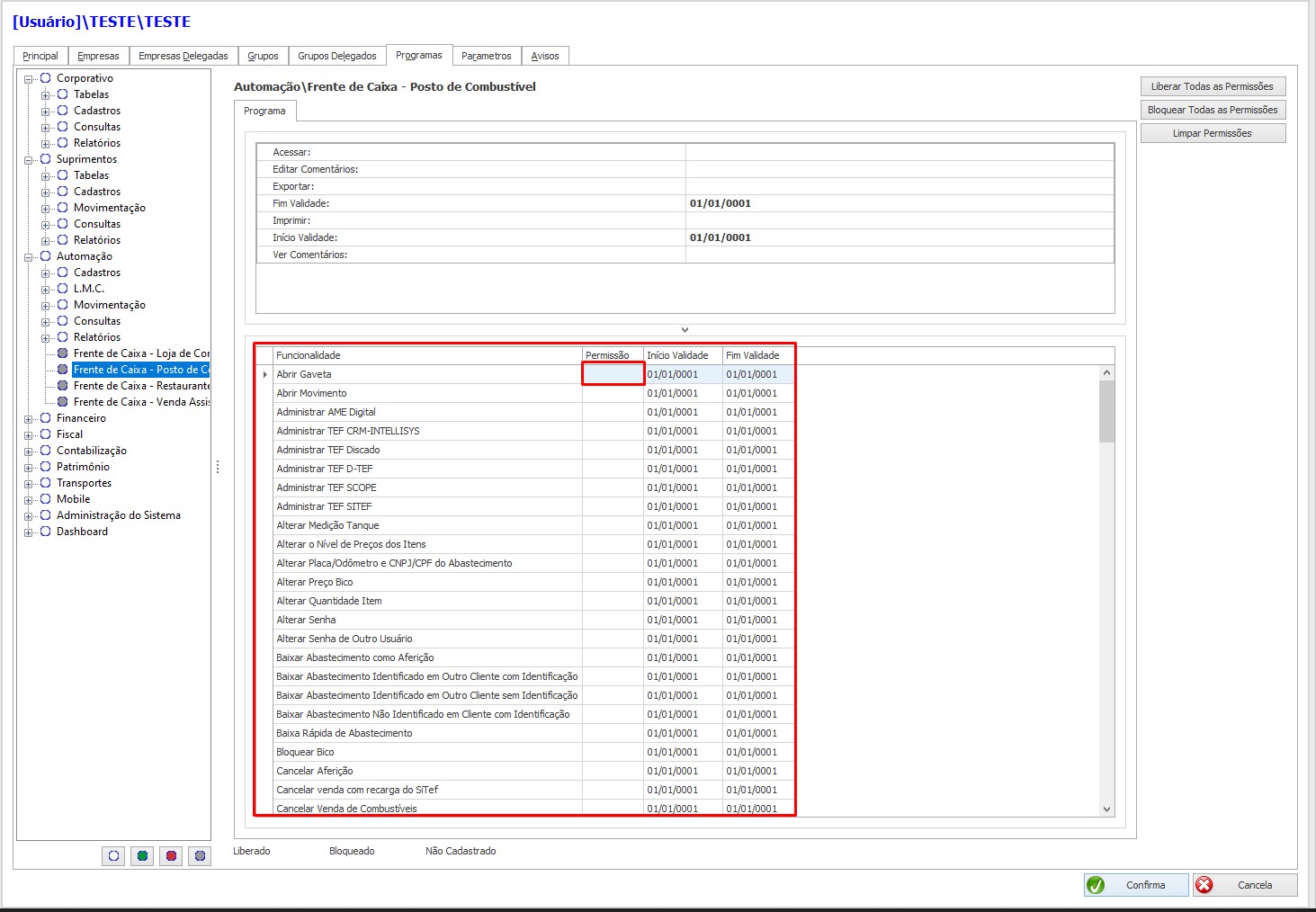Select the Programas tab
Screen dimensions: 1316x912
[419, 55]
